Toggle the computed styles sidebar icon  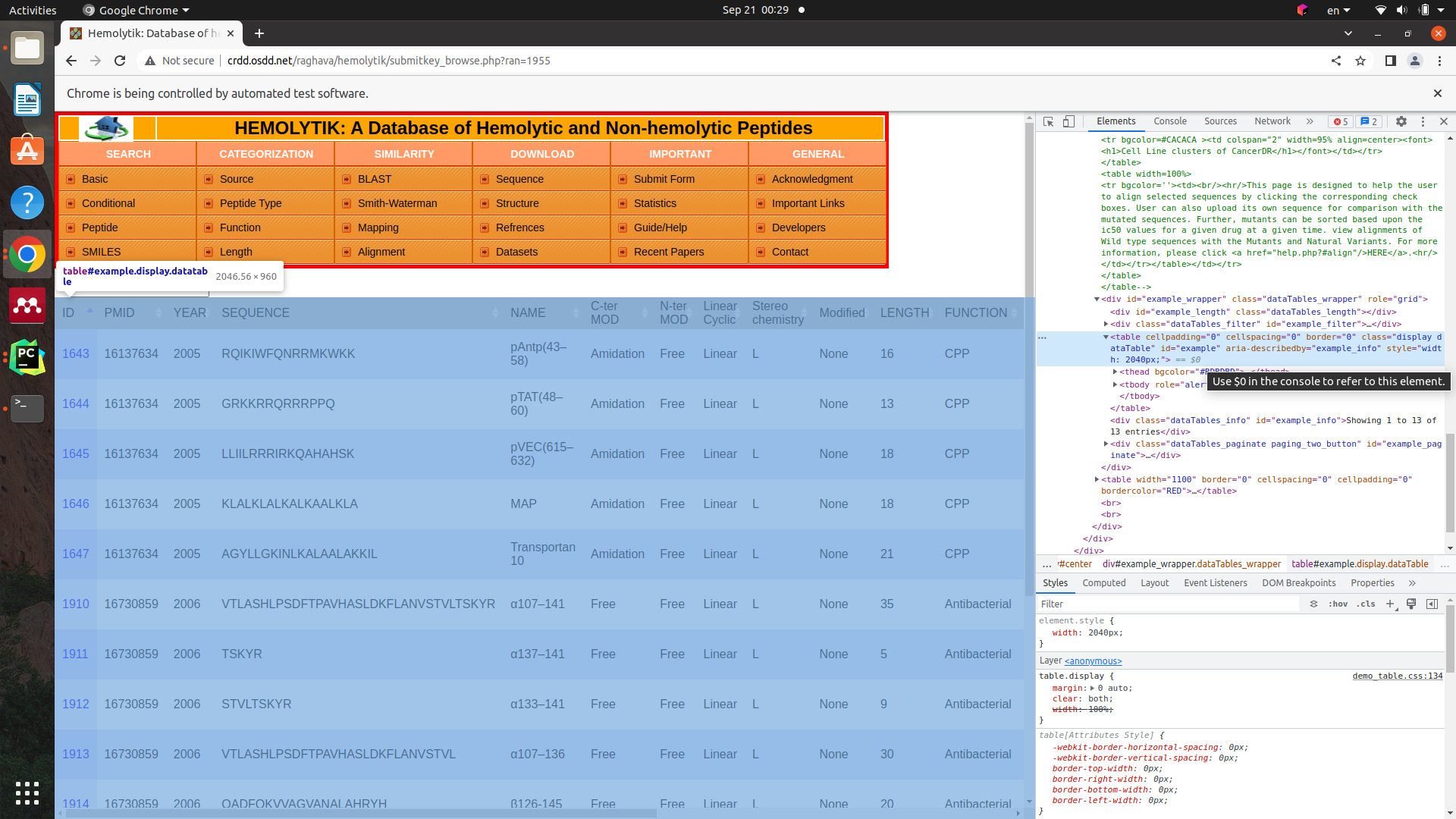pyautogui.click(x=1432, y=604)
